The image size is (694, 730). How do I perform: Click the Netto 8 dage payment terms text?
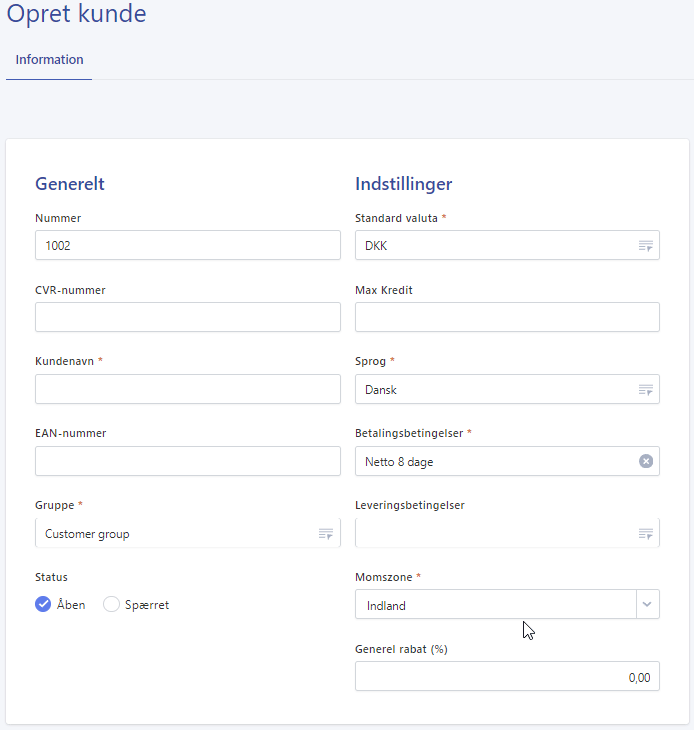click(399, 462)
